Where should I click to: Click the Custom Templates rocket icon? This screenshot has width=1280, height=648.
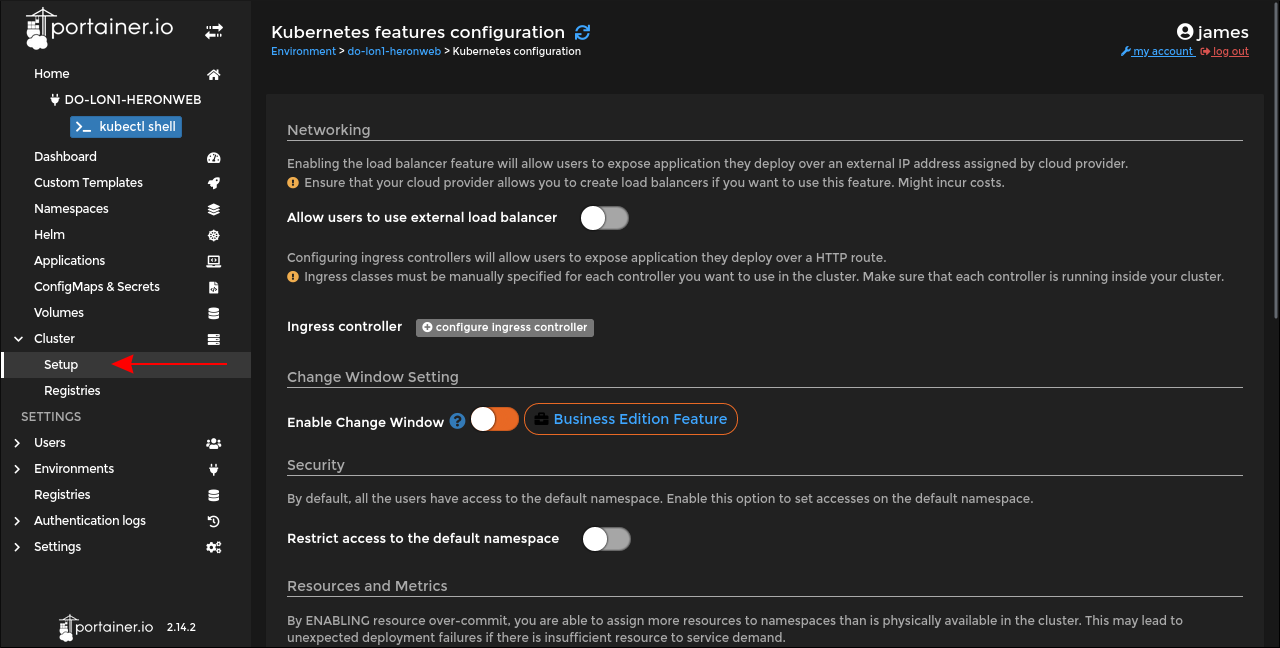pyautogui.click(x=213, y=183)
